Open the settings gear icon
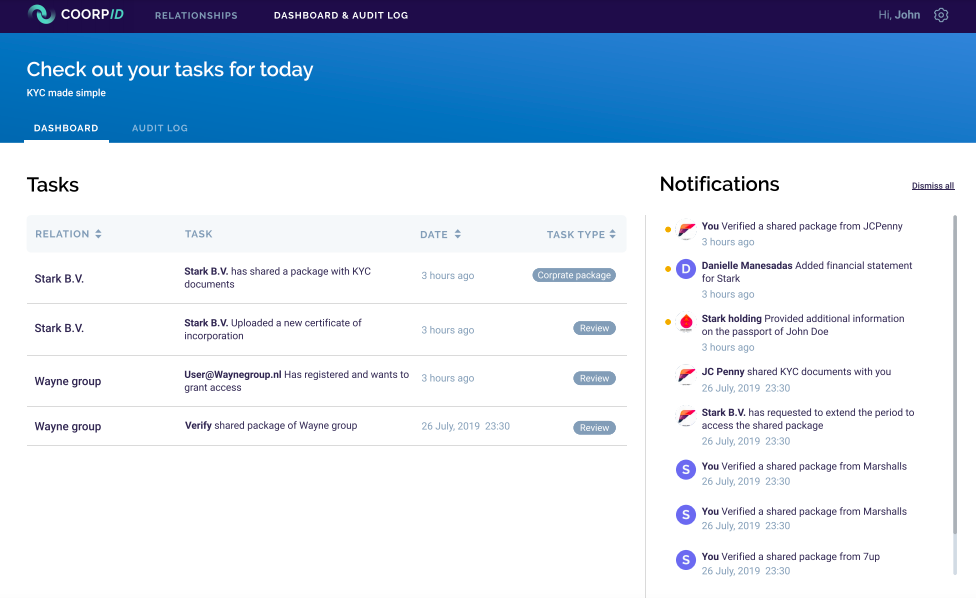 pos(941,15)
